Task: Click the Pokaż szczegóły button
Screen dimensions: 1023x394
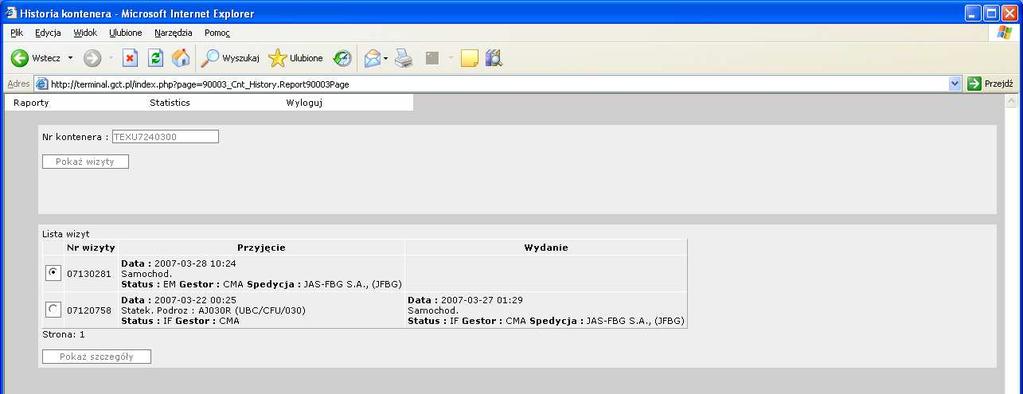Action: pos(97,356)
